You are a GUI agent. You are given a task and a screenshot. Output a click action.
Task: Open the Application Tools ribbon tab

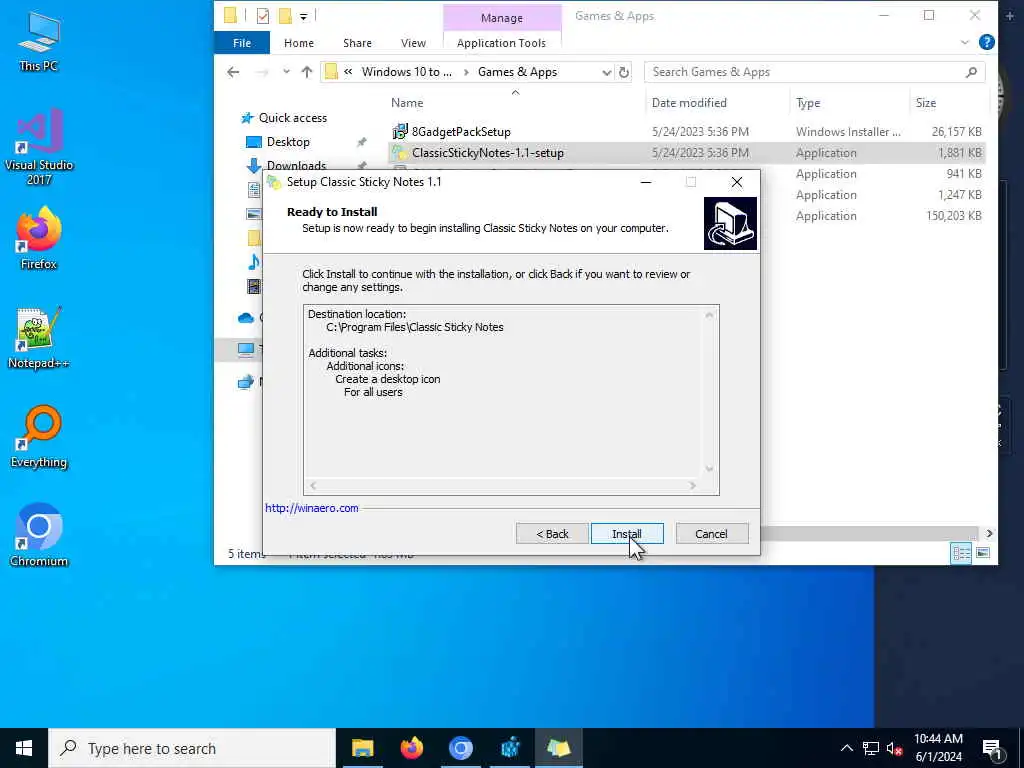point(502,43)
